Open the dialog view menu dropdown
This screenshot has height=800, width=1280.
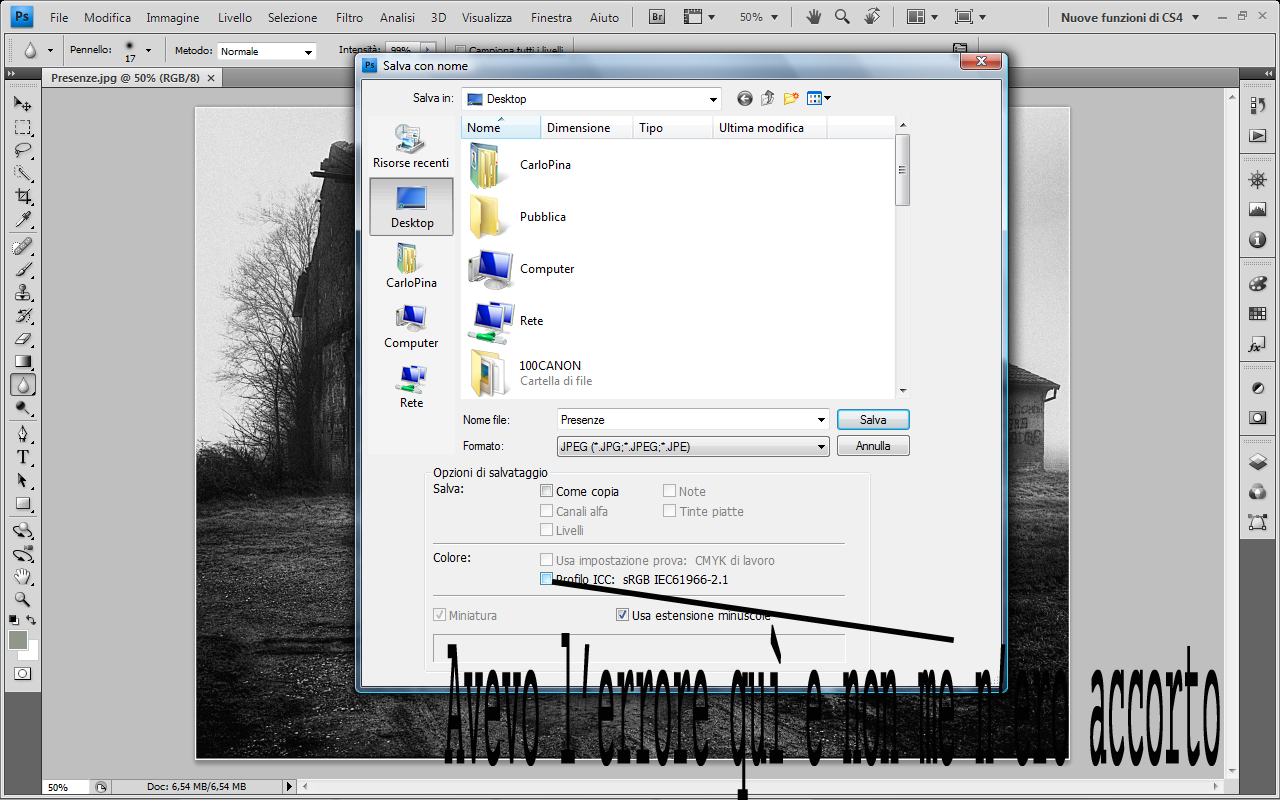pos(820,98)
